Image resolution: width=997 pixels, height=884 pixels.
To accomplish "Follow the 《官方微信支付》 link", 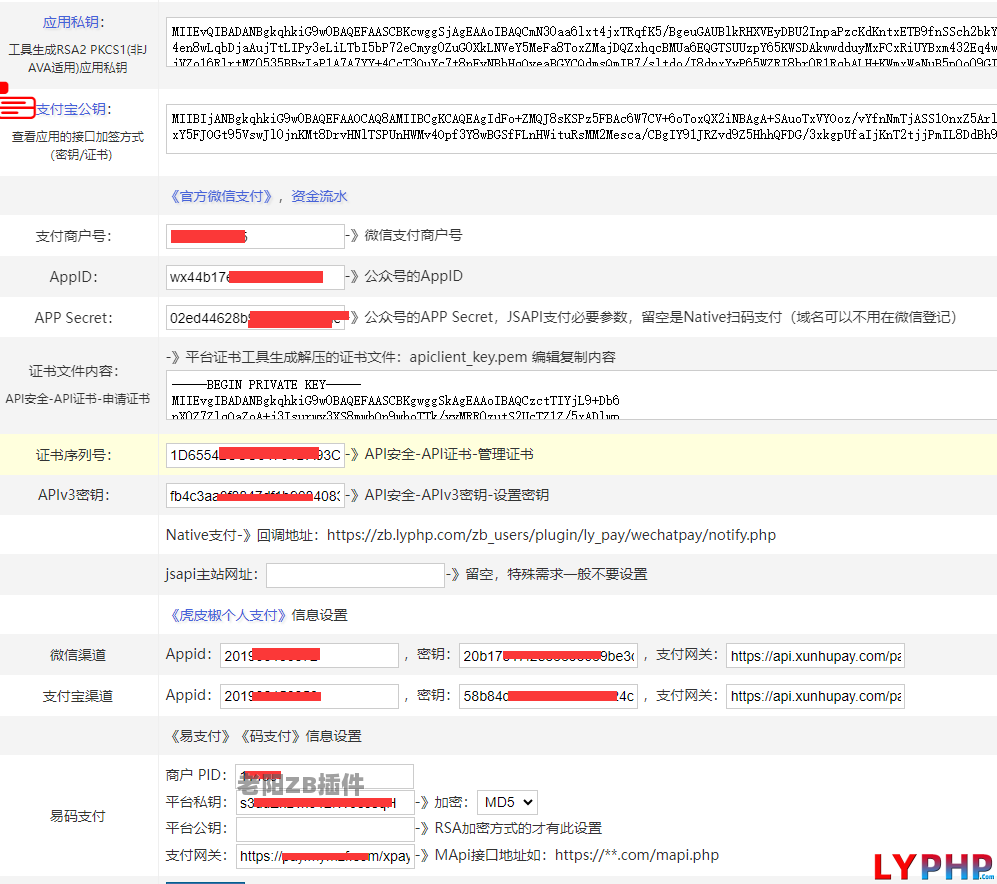I will (222, 197).
